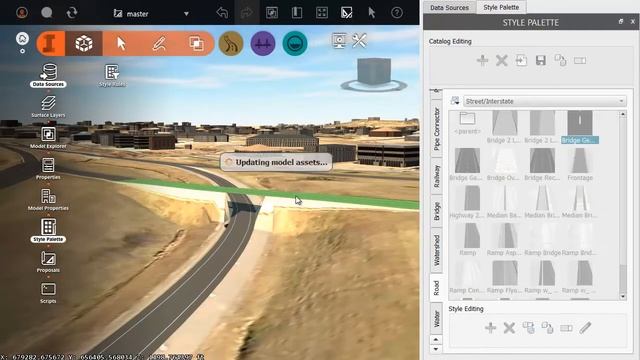The width and height of the screenshot is (640, 360).
Task: Open the master proposal dropdown
Action: 151,13
